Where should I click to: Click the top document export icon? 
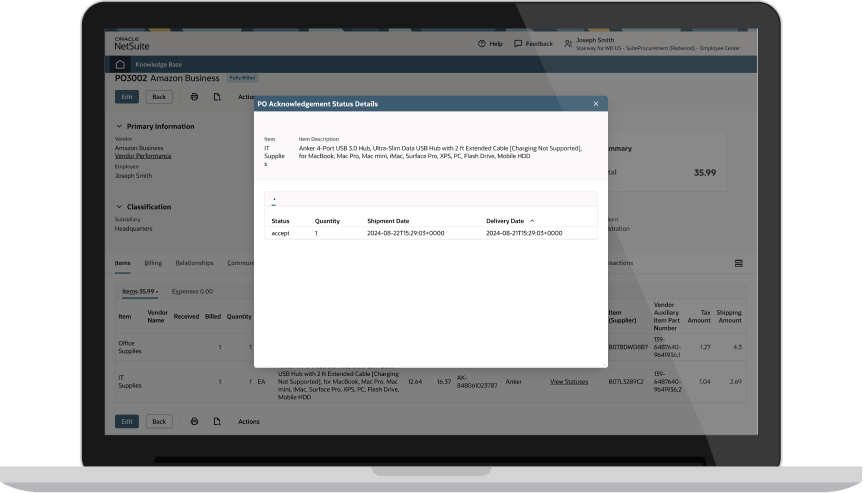[x=217, y=97]
